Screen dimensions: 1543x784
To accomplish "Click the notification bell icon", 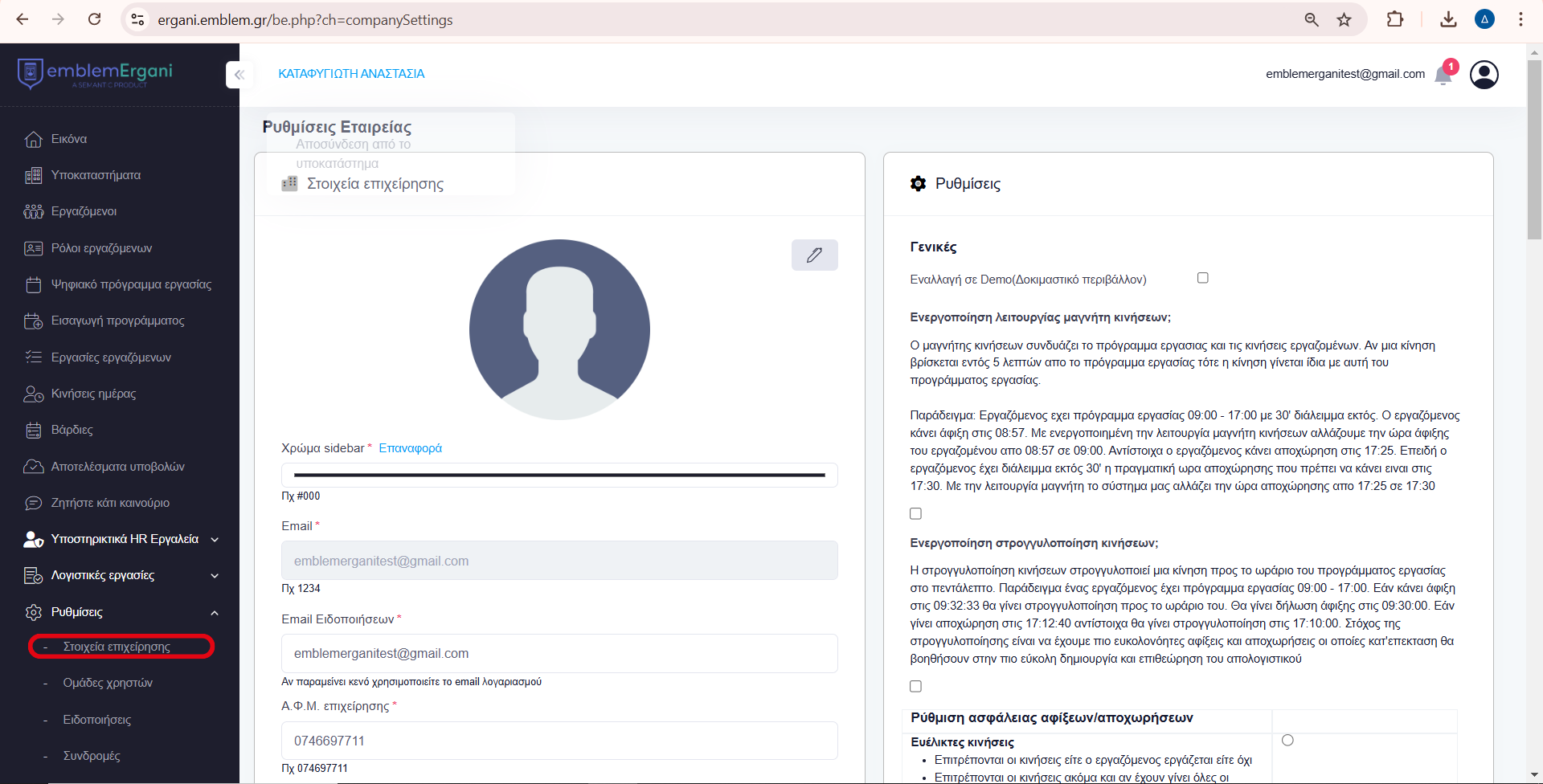I will pyautogui.click(x=1443, y=75).
